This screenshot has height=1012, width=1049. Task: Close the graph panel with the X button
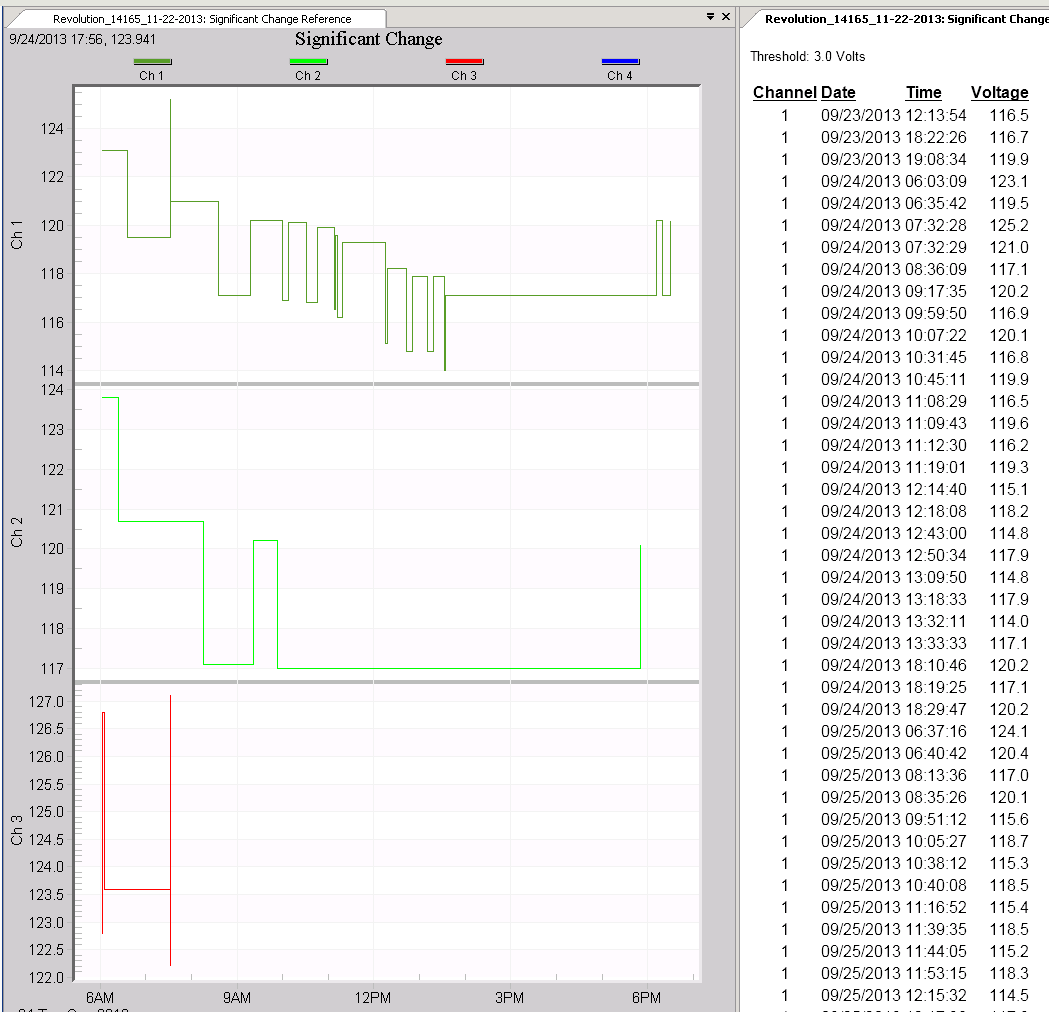(726, 17)
